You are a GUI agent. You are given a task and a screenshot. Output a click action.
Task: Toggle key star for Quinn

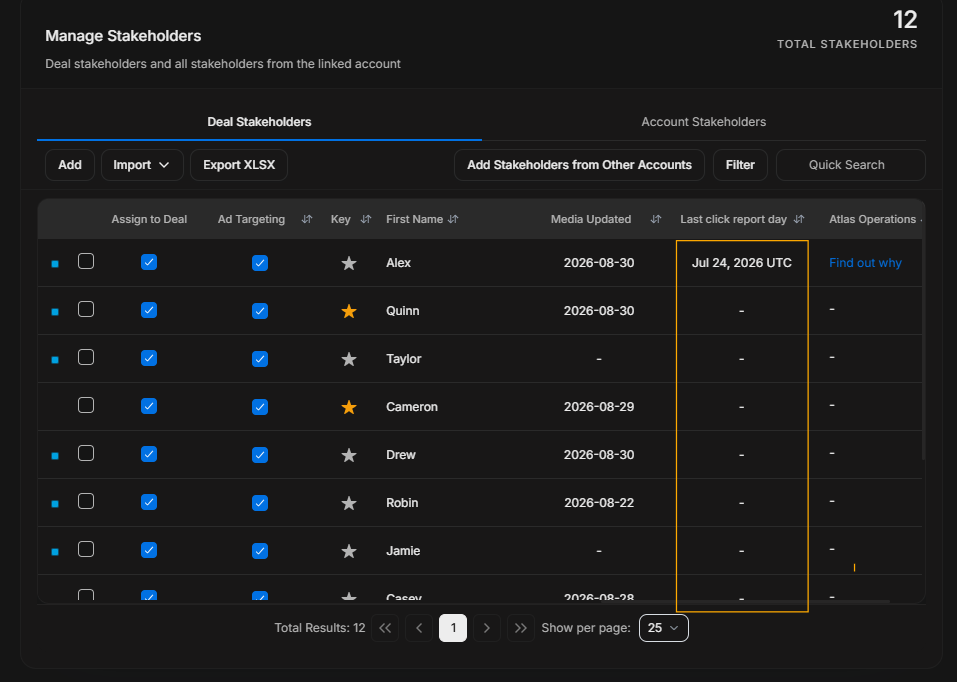click(x=349, y=311)
